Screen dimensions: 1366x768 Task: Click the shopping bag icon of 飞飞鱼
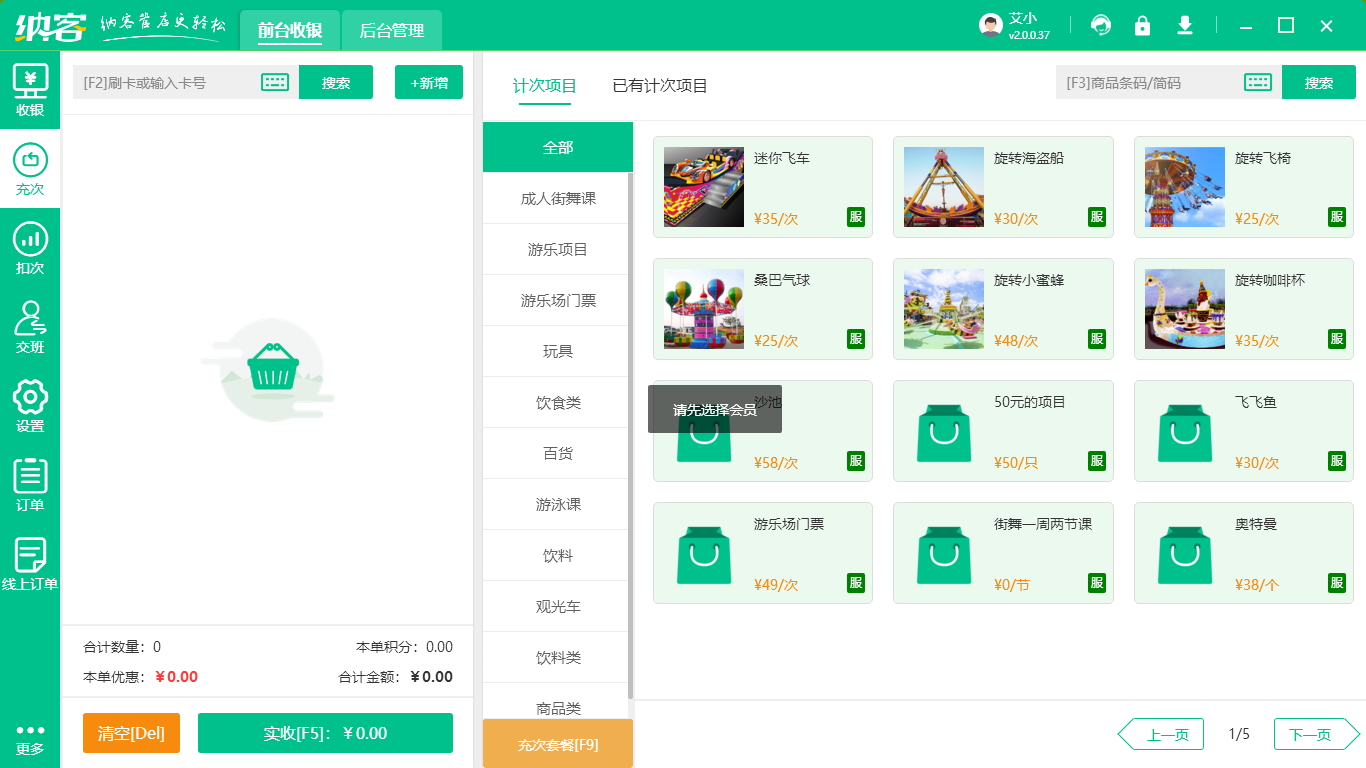tap(1185, 432)
